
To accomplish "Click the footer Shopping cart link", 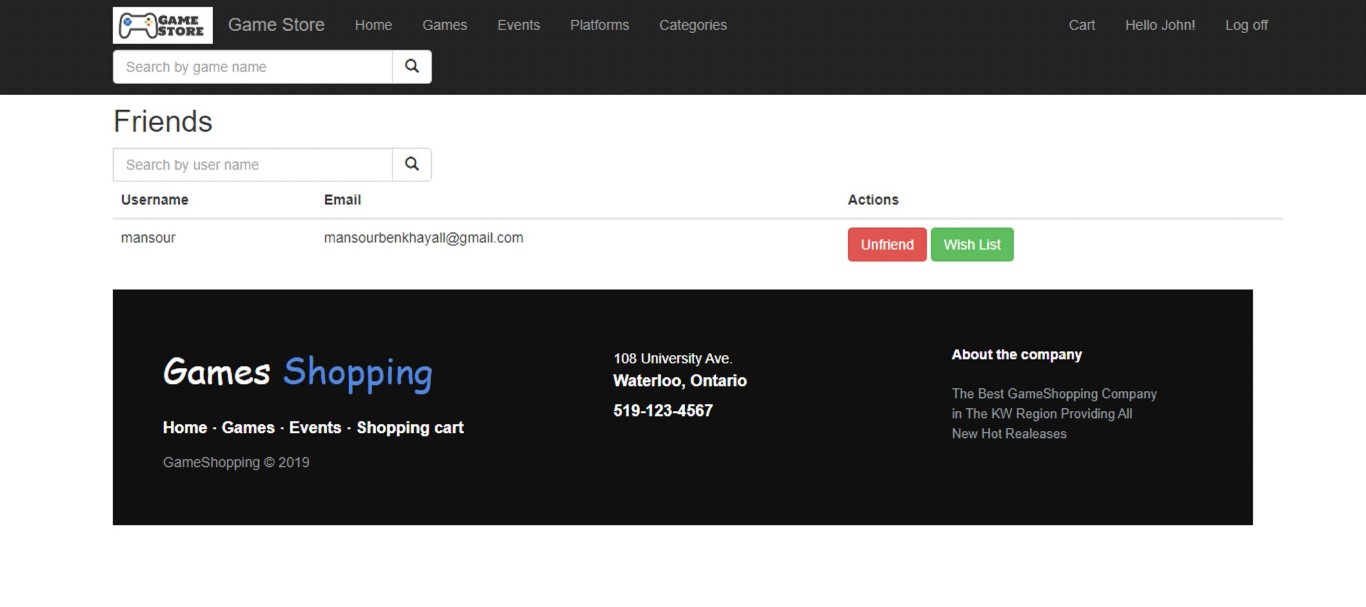I will (410, 428).
